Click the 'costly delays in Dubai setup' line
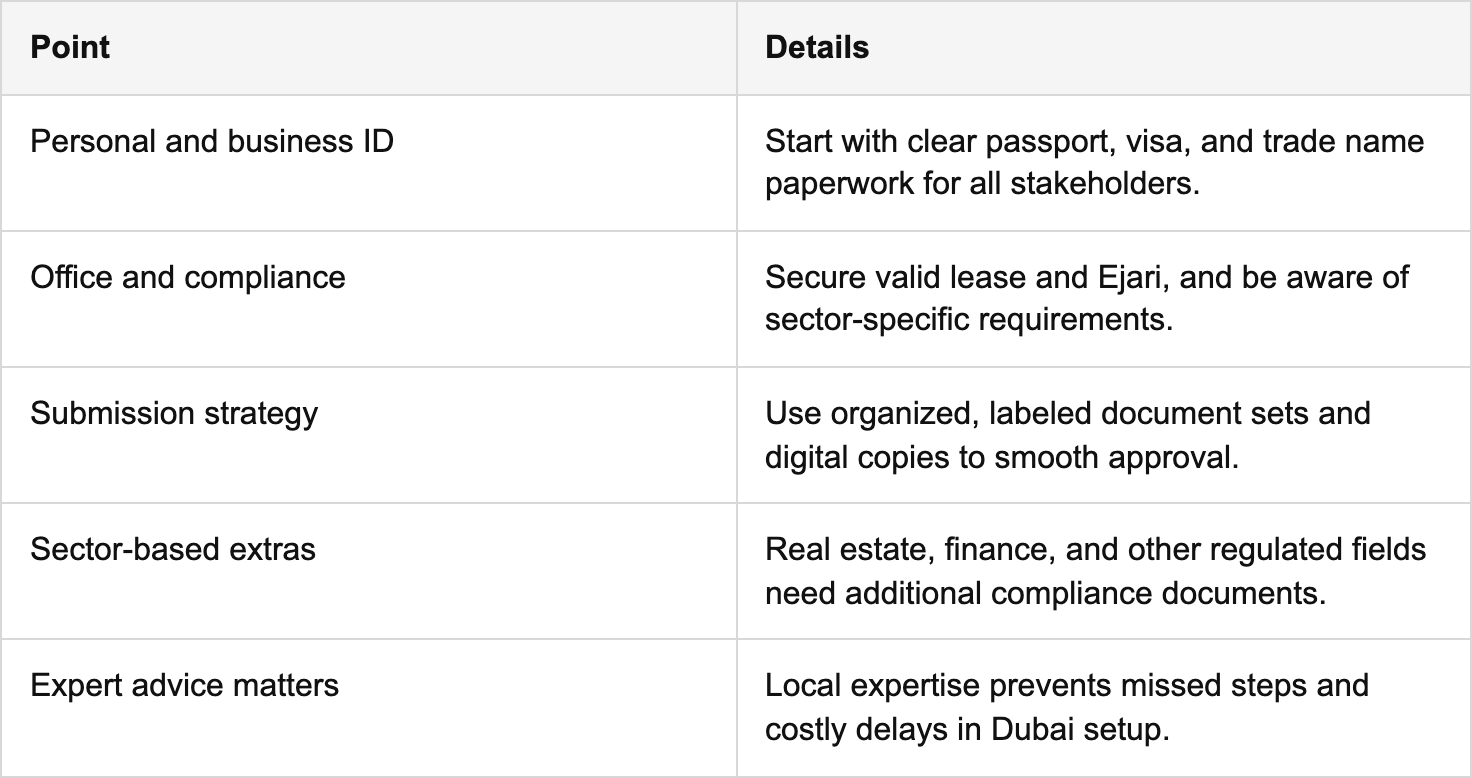Screen dimensions: 1472x778 (x=967, y=729)
